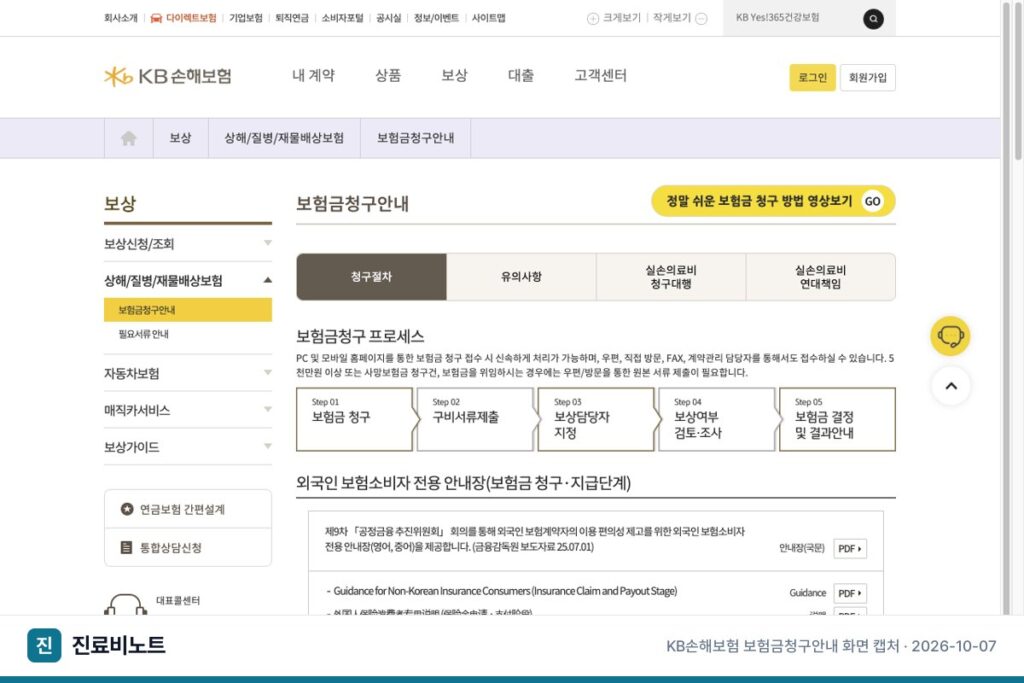Select 보험금청구안내 in the sidebar
This screenshot has height=683, width=1024.
click(187, 310)
